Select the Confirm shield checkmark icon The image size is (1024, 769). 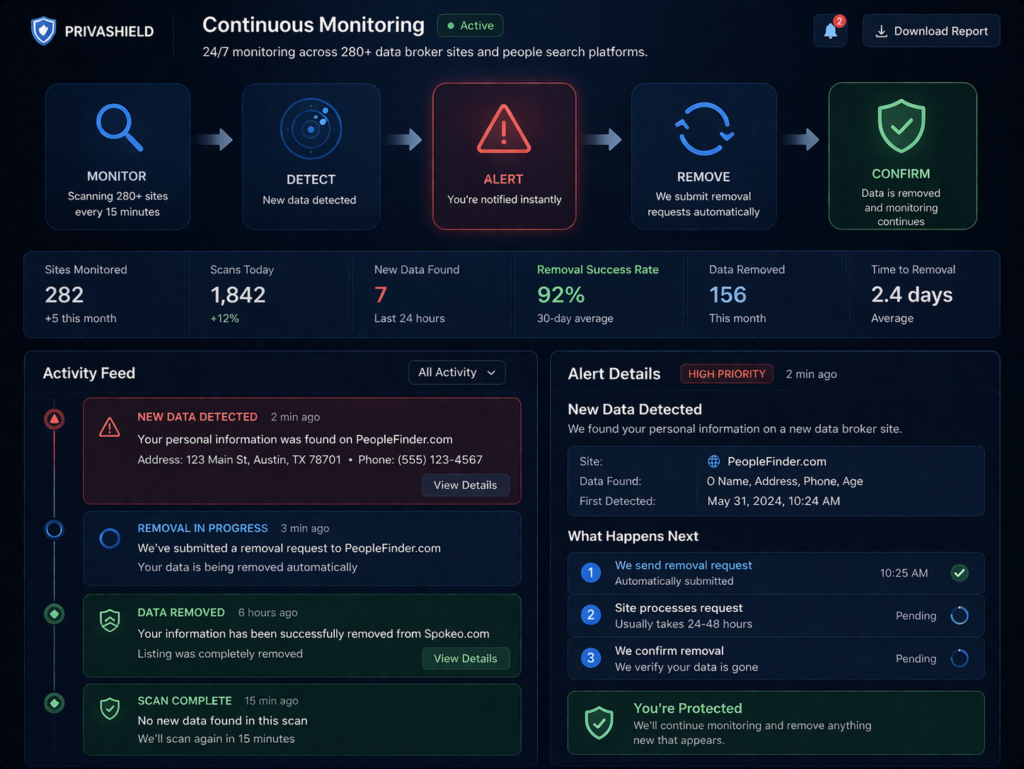(x=902, y=126)
